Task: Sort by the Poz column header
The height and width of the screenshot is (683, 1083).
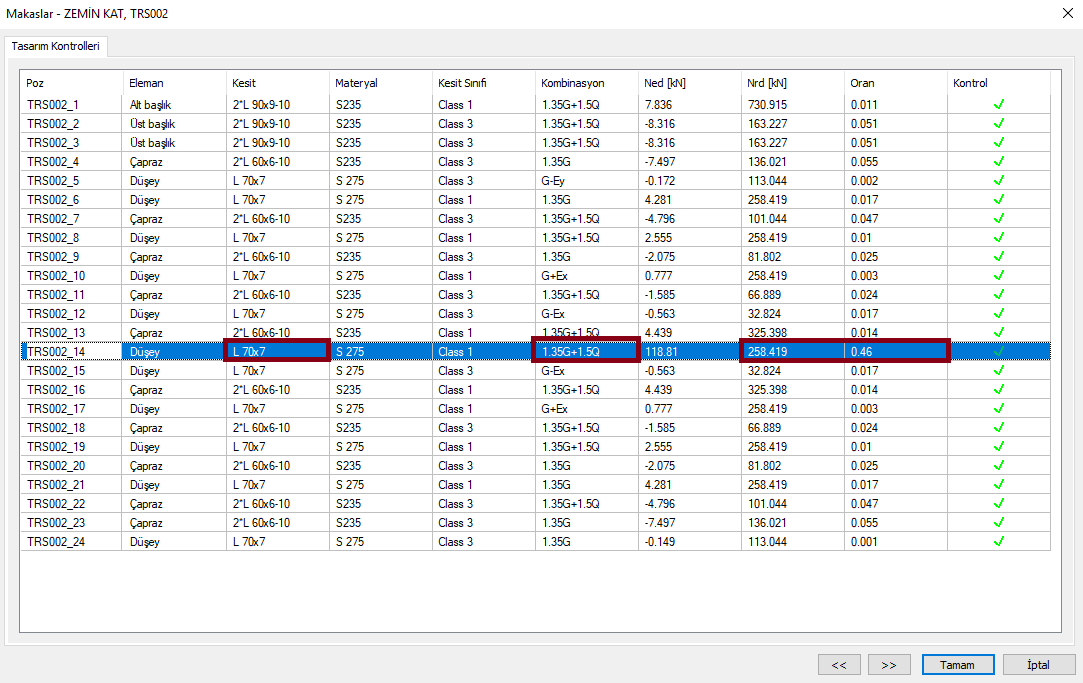Action: point(70,83)
